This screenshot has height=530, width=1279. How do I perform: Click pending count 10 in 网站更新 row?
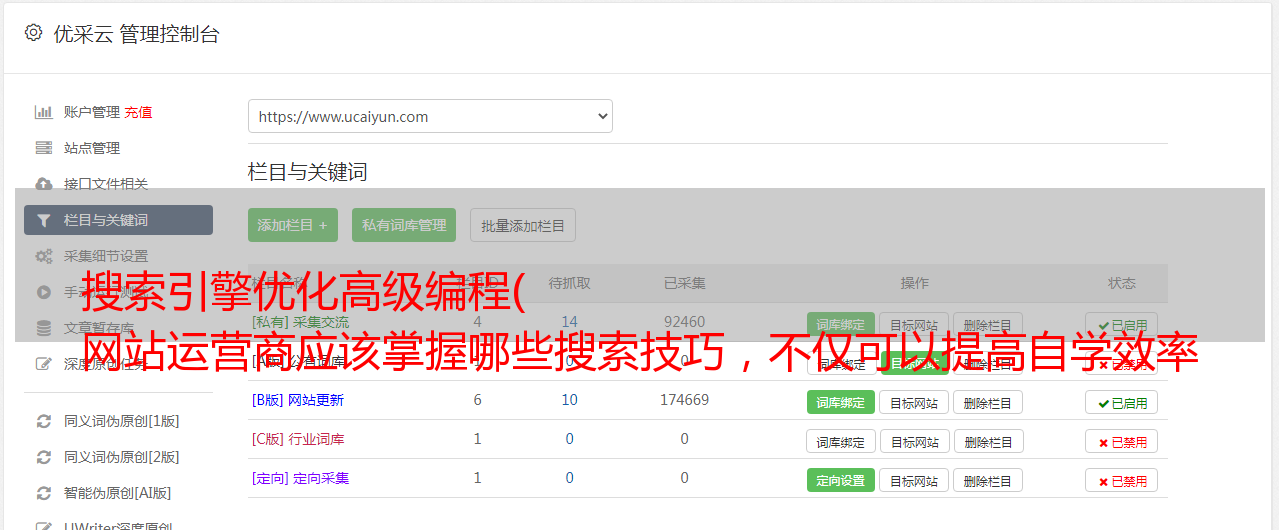[570, 400]
